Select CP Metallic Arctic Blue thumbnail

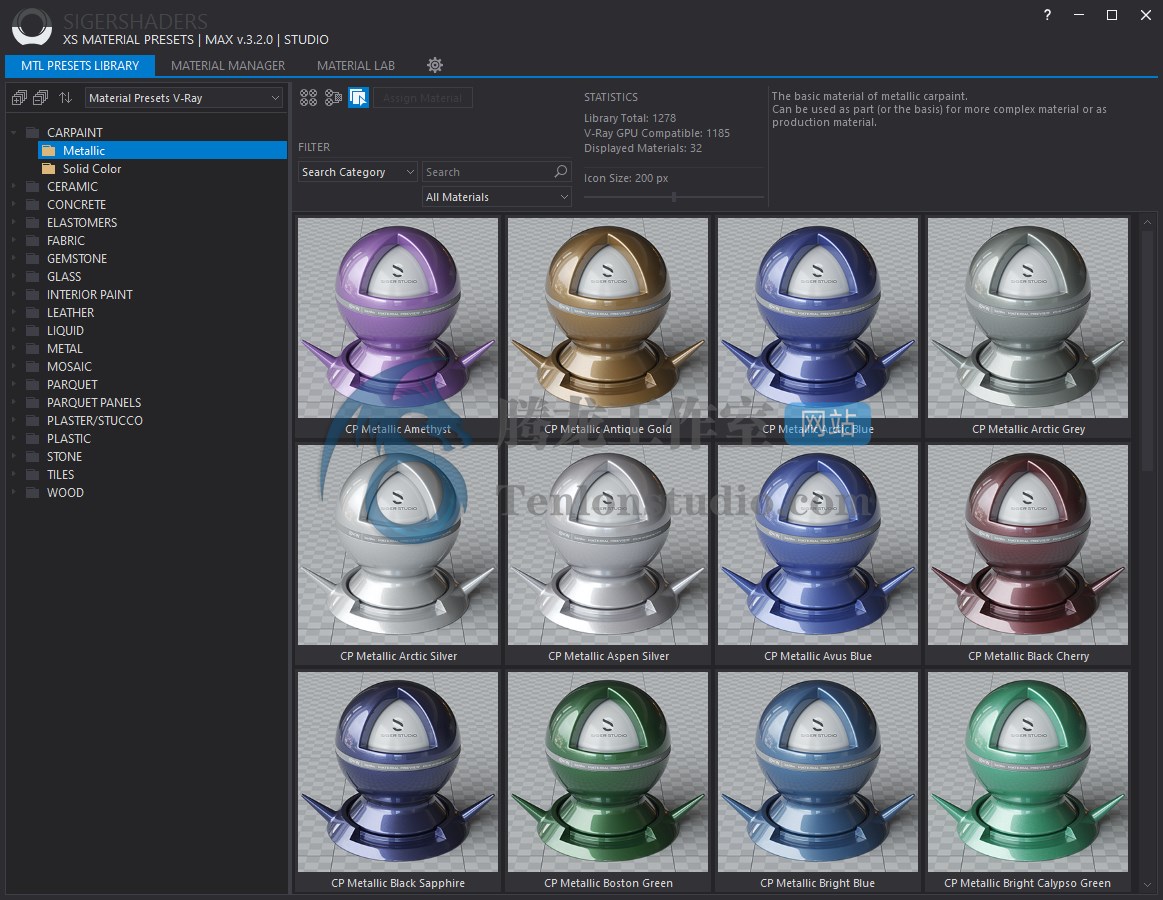817,318
